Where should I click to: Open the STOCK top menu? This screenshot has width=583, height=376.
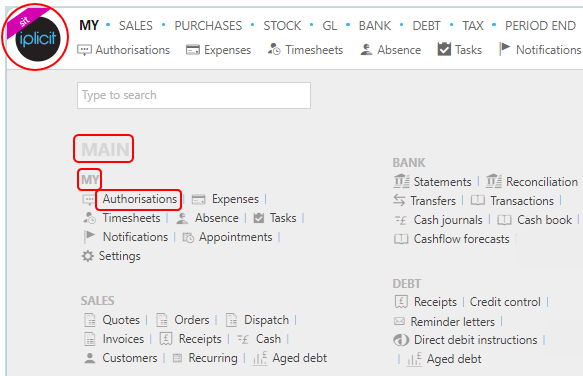pyautogui.click(x=282, y=26)
